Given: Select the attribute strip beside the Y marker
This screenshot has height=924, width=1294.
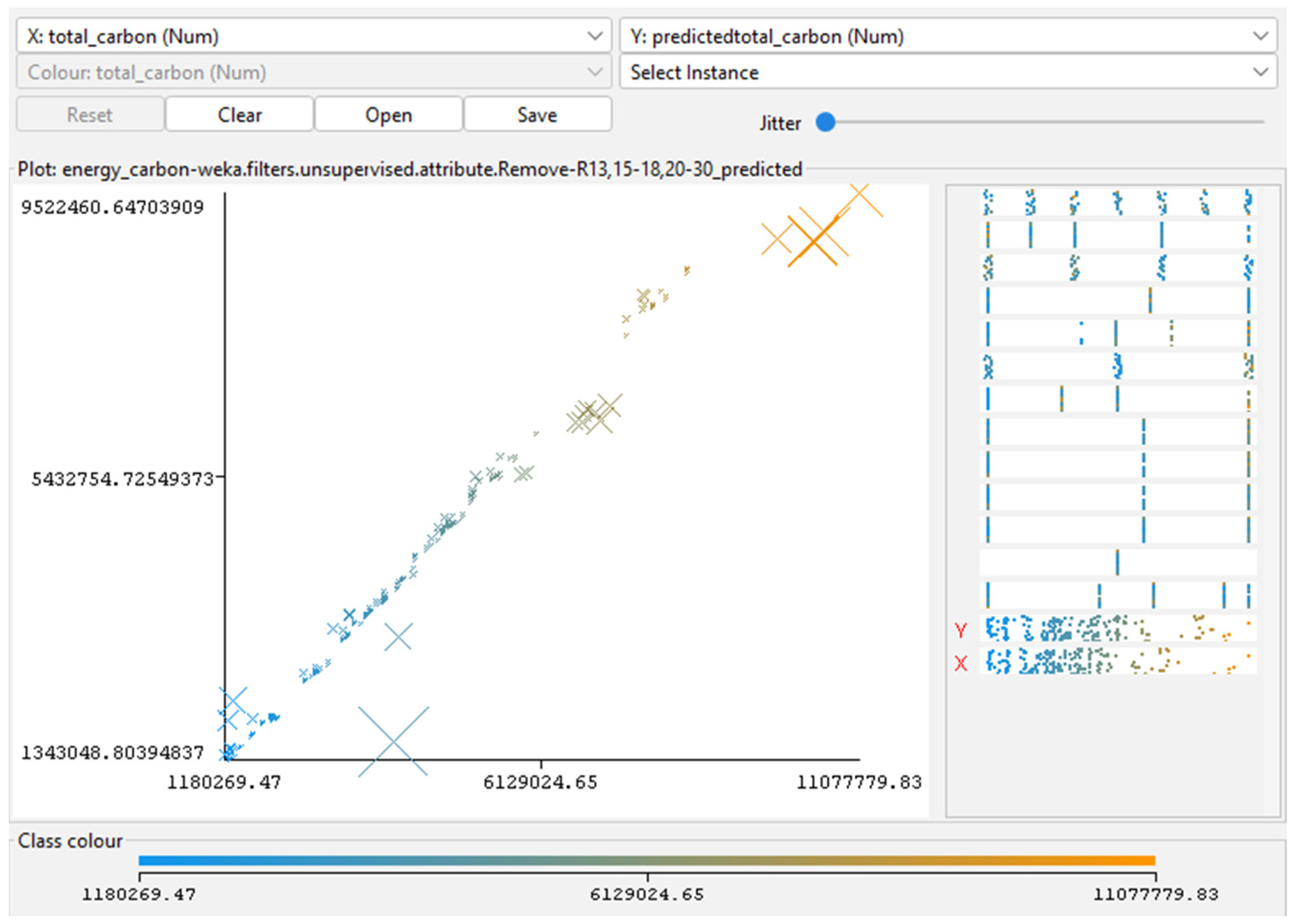Looking at the screenshot, I should tap(1118, 629).
